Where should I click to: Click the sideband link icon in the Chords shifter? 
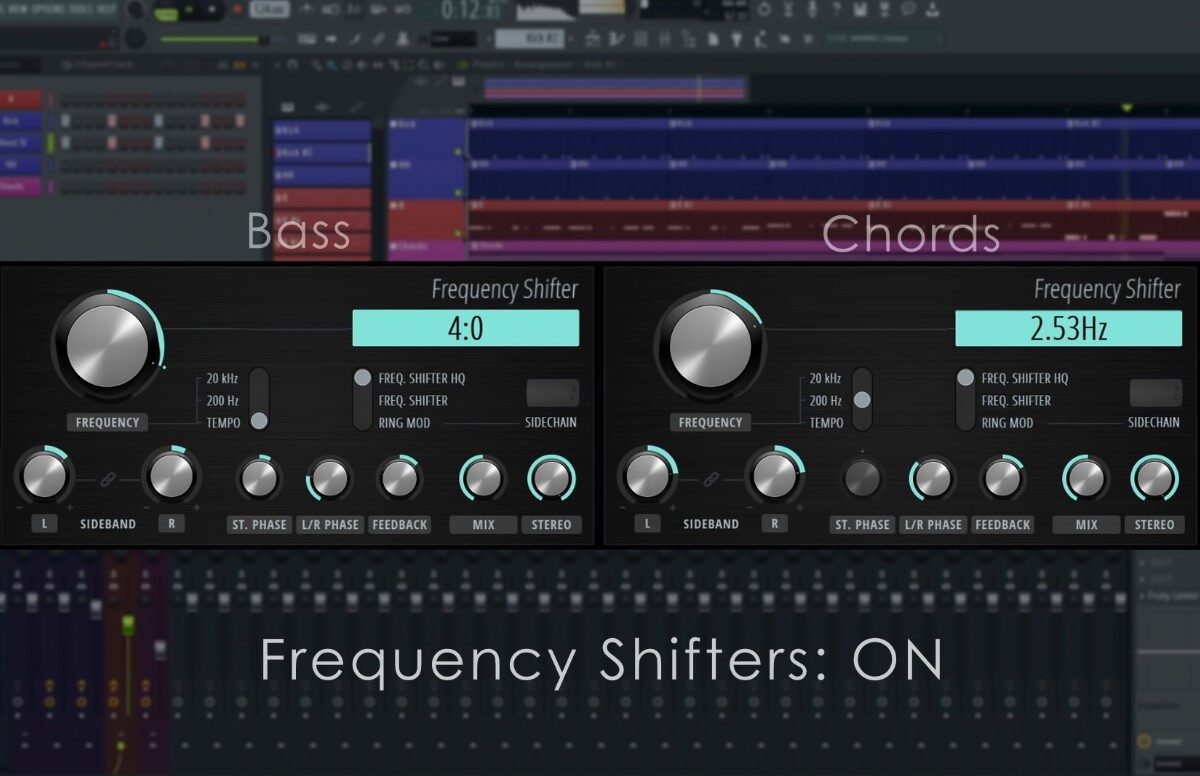coord(711,480)
